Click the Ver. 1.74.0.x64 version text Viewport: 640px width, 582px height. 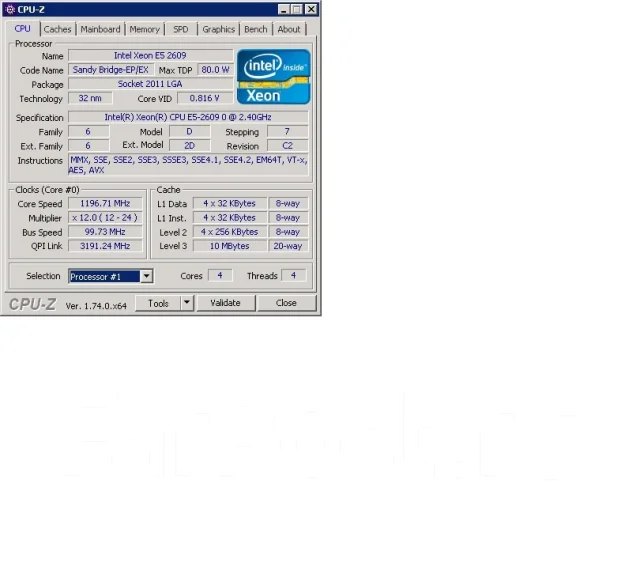[96, 306]
